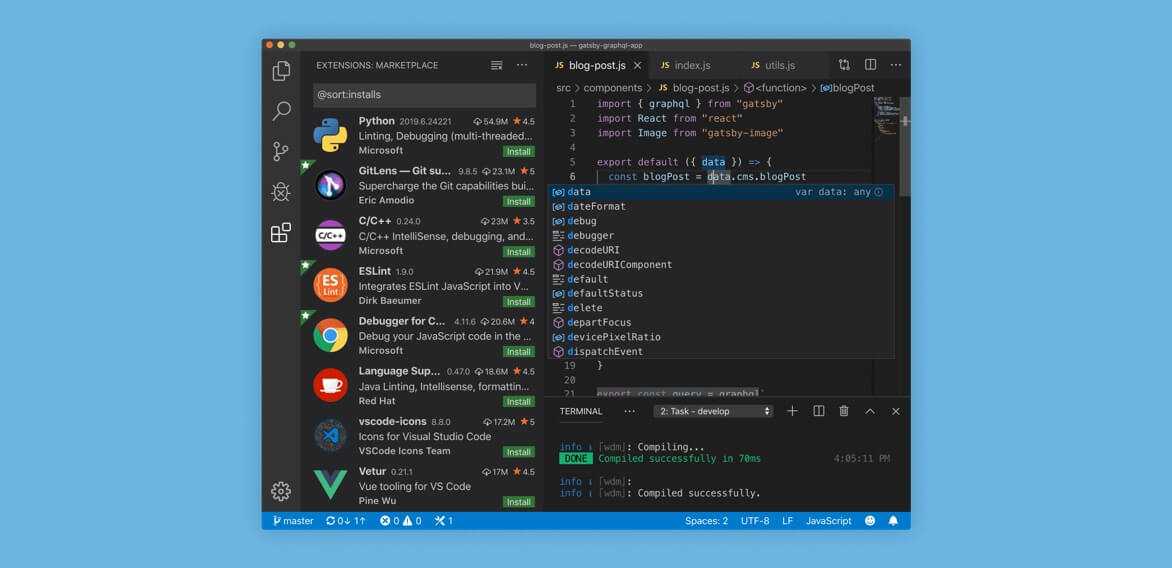Click the extension search input field
The width and height of the screenshot is (1172, 568).
(x=425, y=95)
